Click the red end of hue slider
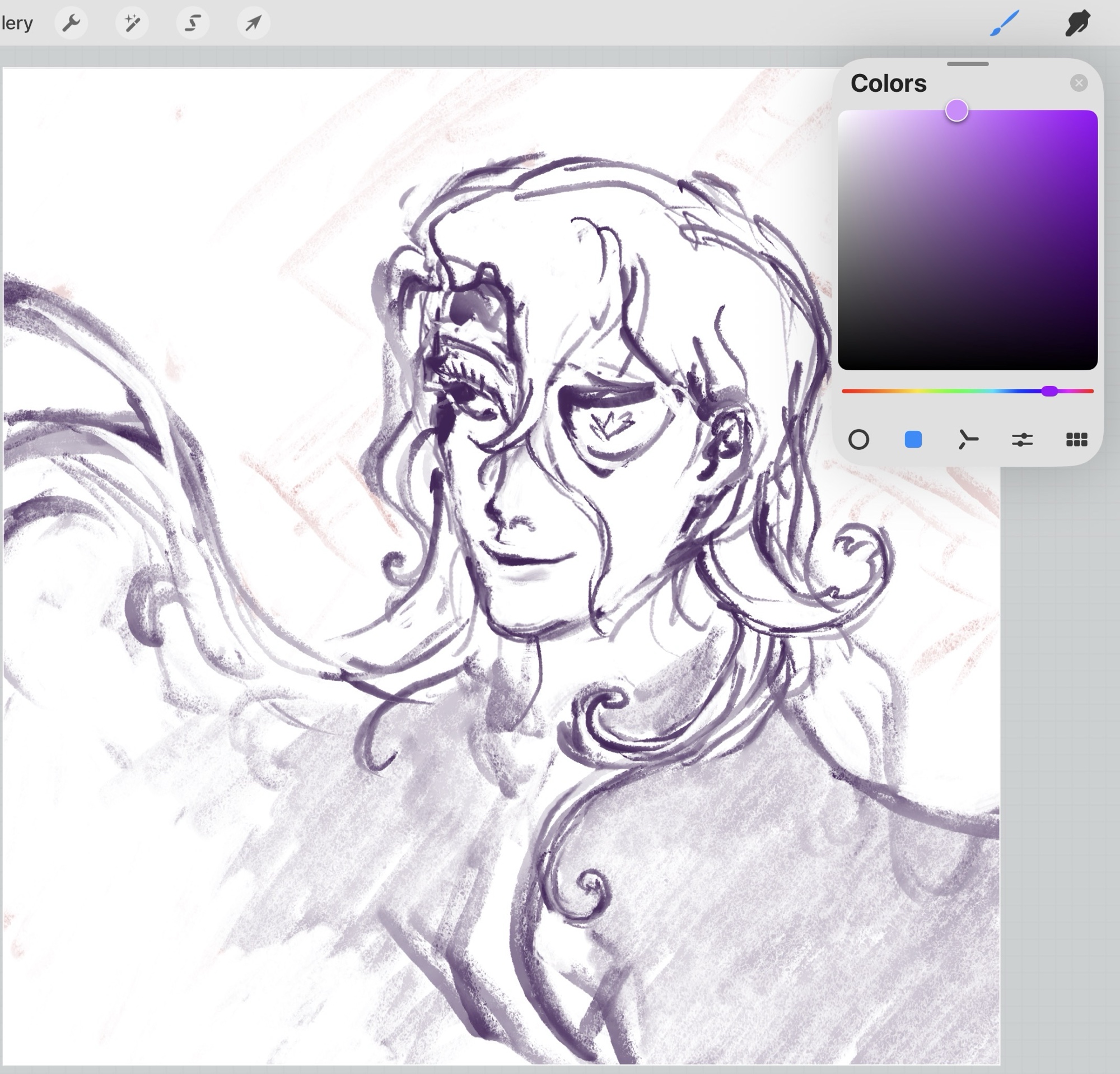The image size is (1120, 1074). click(846, 391)
